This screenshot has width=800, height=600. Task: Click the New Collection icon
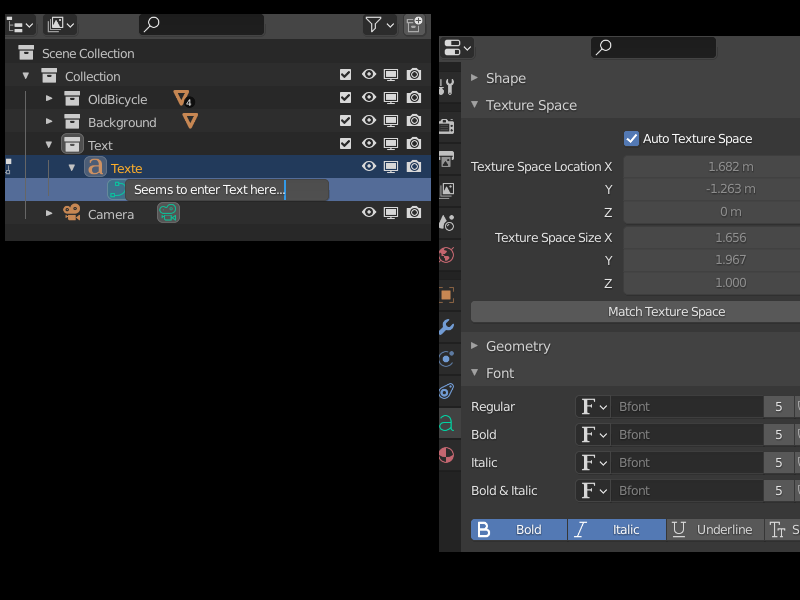coord(414,24)
